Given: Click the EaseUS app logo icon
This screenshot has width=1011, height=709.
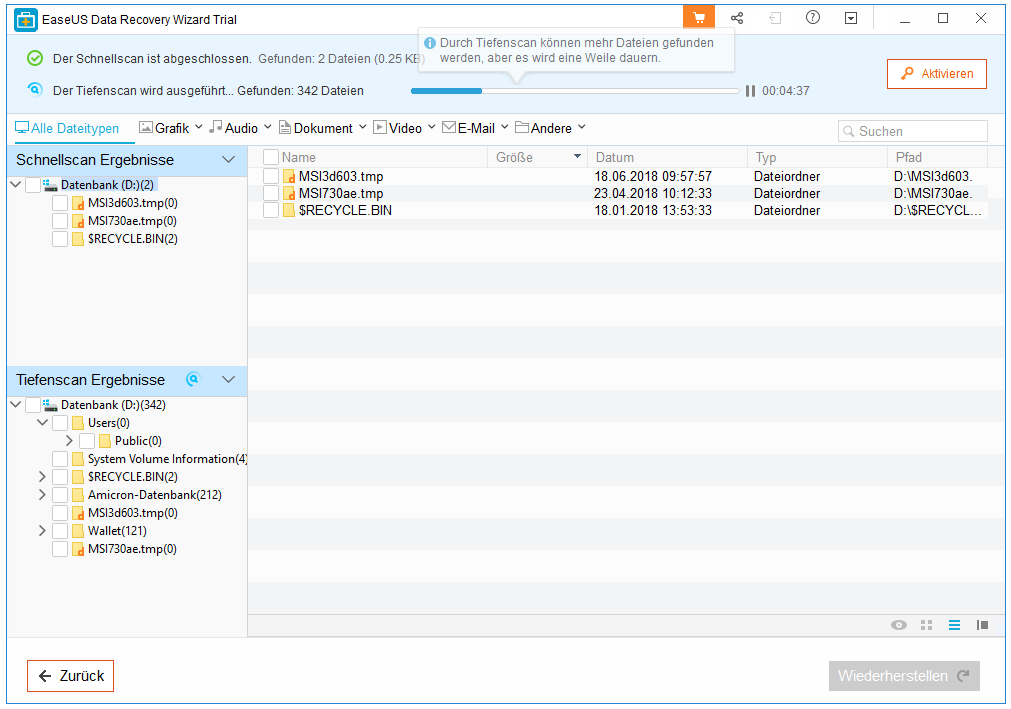Looking at the screenshot, I should 26,20.
